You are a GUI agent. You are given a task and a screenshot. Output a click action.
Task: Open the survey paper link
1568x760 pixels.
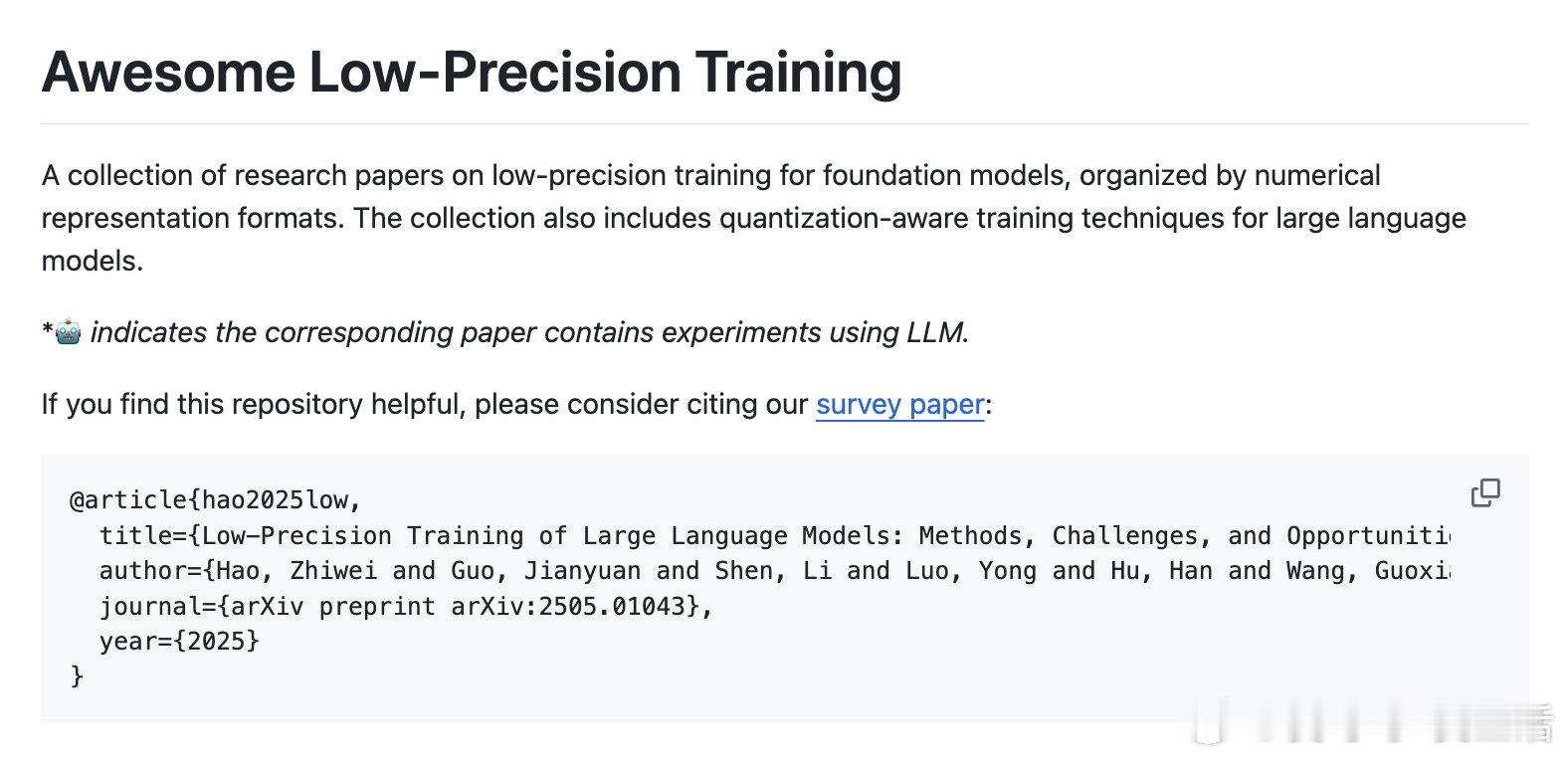click(900, 404)
